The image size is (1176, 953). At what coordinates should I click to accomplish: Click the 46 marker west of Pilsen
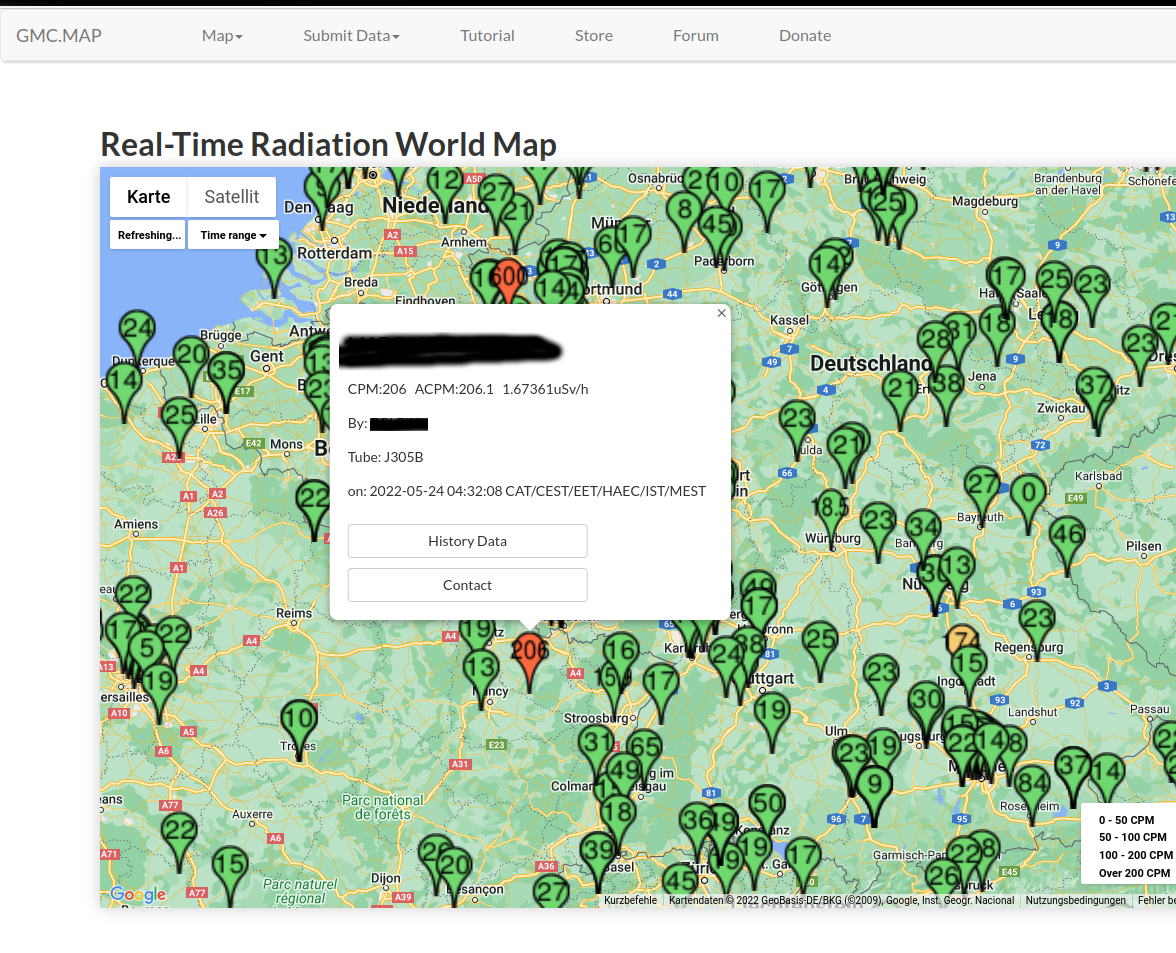(x=1066, y=538)
